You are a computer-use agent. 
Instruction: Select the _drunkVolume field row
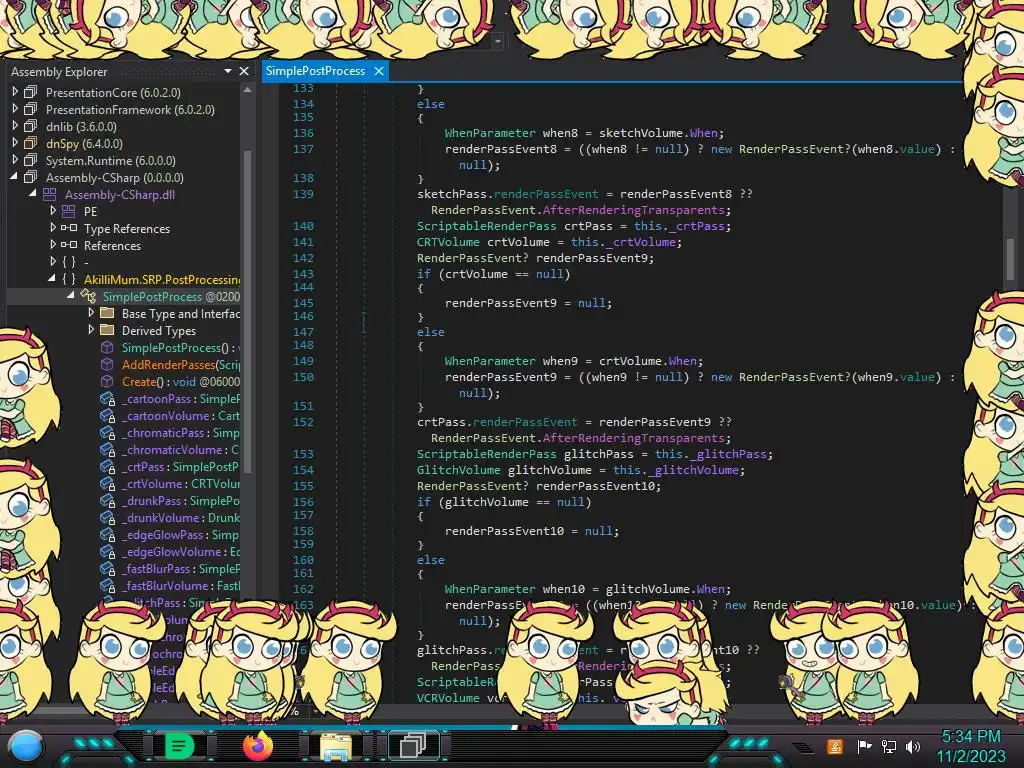click(x=181, y=518)
